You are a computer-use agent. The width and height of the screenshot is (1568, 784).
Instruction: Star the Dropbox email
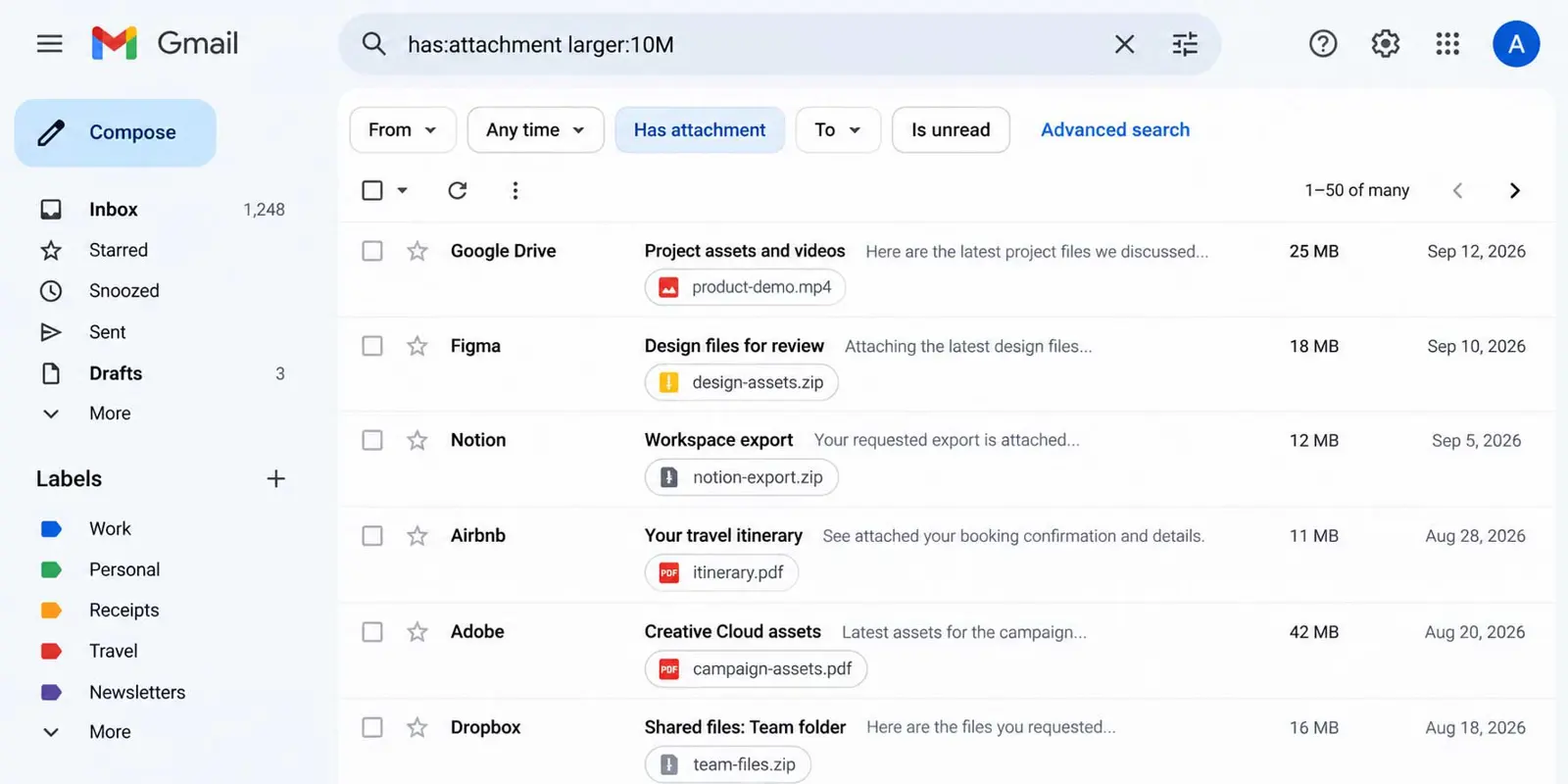[417, 727]
